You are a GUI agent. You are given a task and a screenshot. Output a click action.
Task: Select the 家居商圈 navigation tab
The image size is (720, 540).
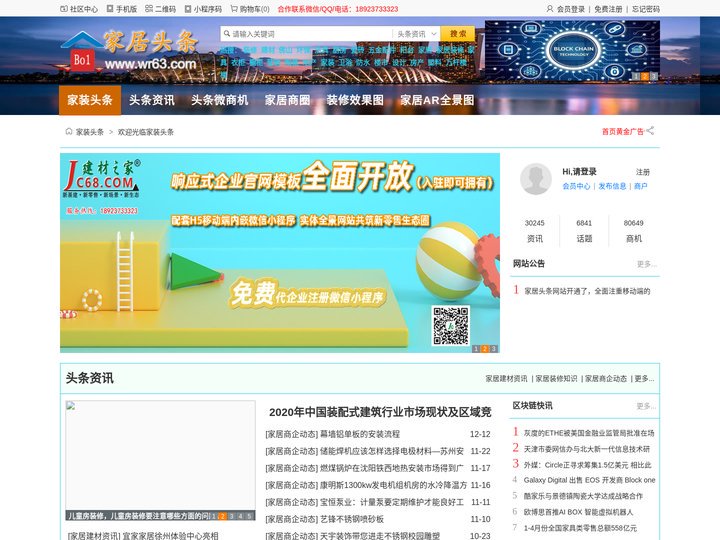[287, 100]
